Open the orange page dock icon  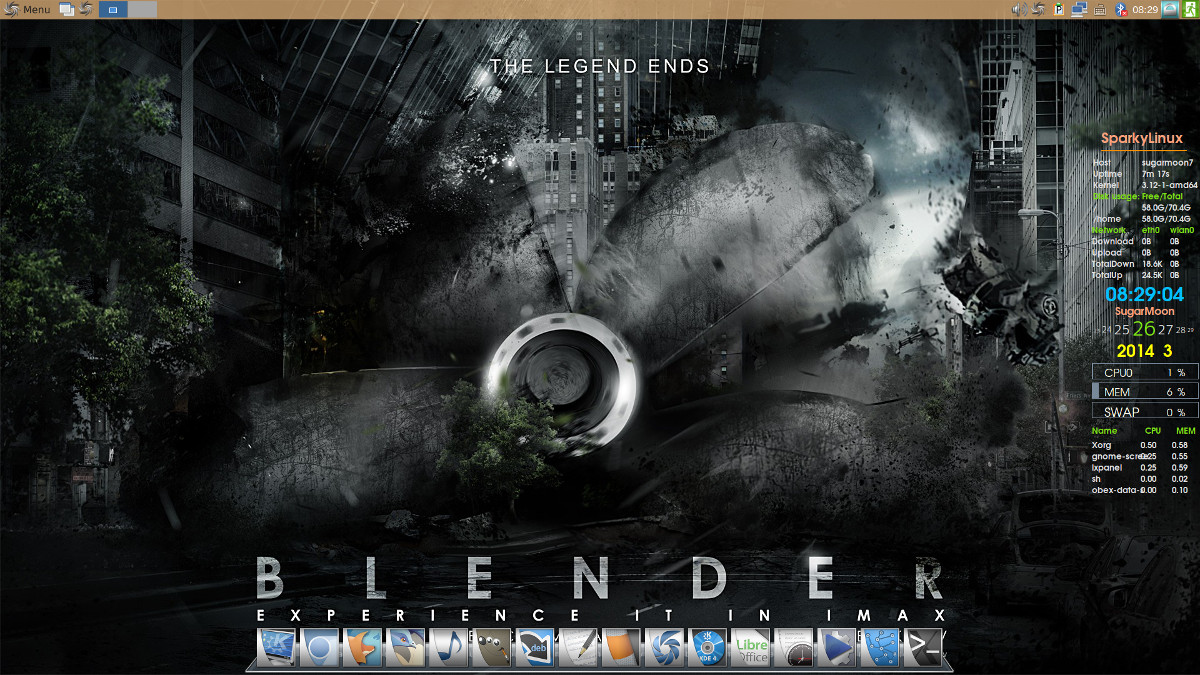[621, 649]
